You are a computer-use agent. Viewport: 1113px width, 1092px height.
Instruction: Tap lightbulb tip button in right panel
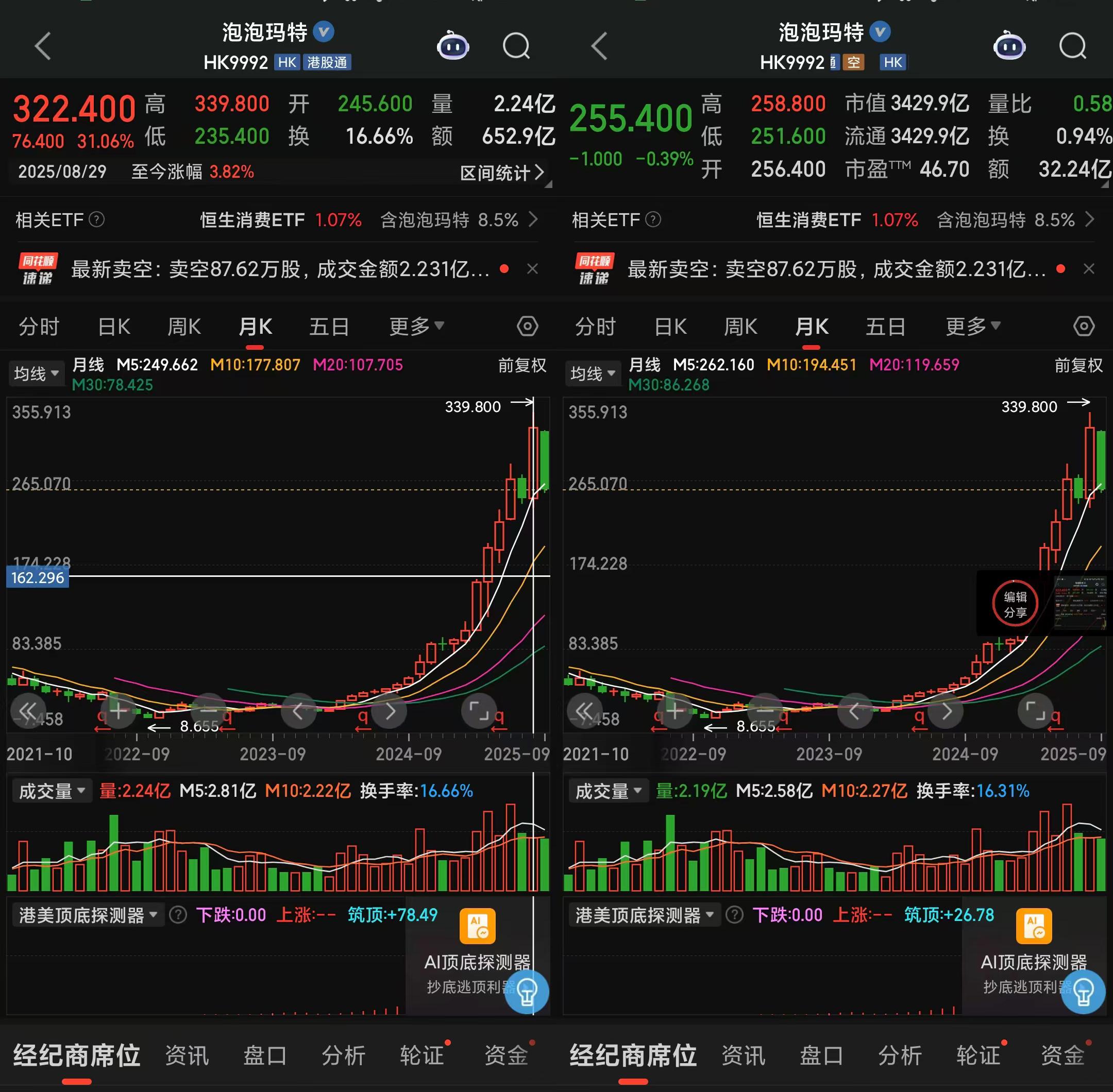coord(1083,992)
